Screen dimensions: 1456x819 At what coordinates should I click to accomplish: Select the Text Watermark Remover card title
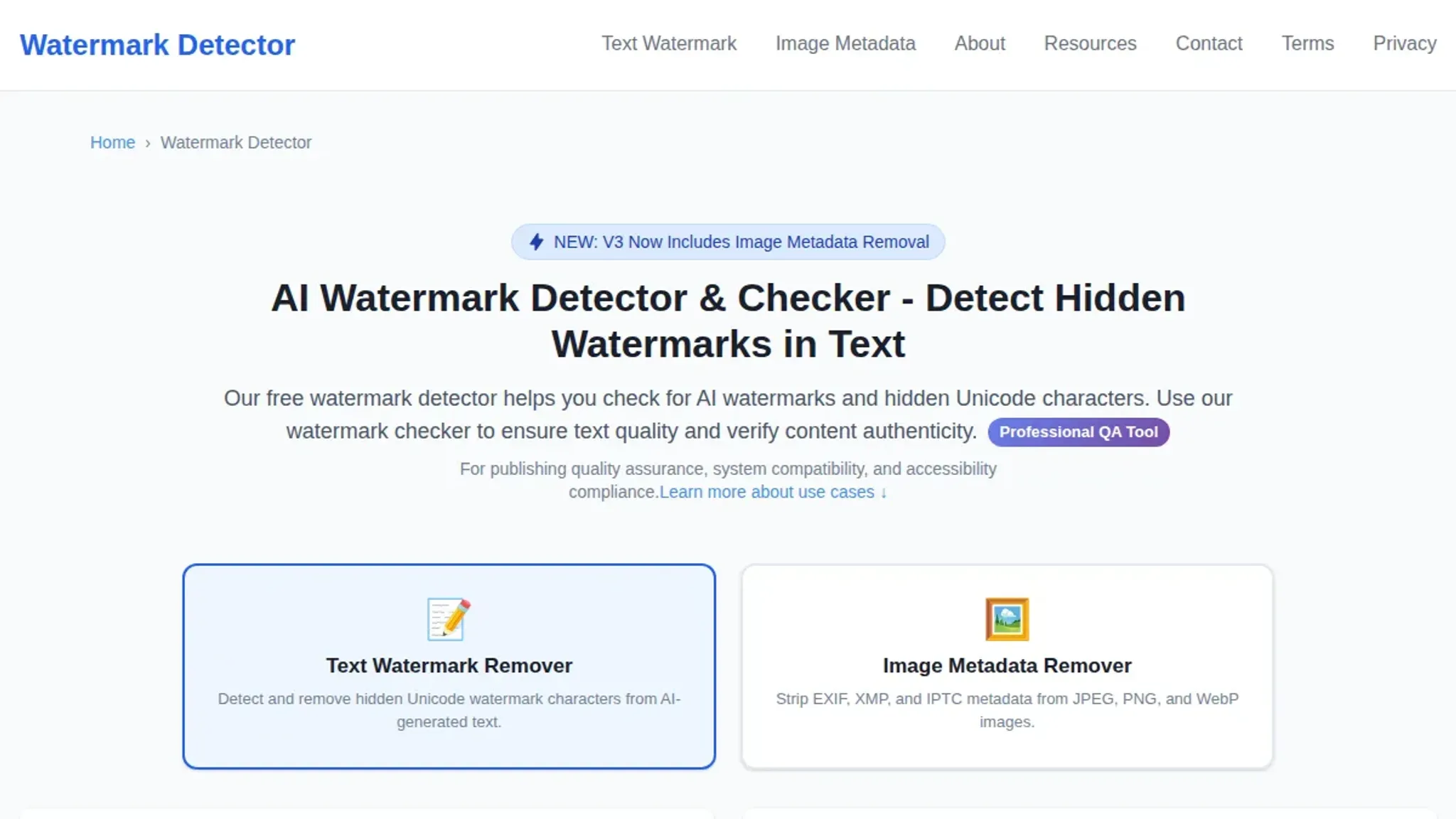point(449,665)
